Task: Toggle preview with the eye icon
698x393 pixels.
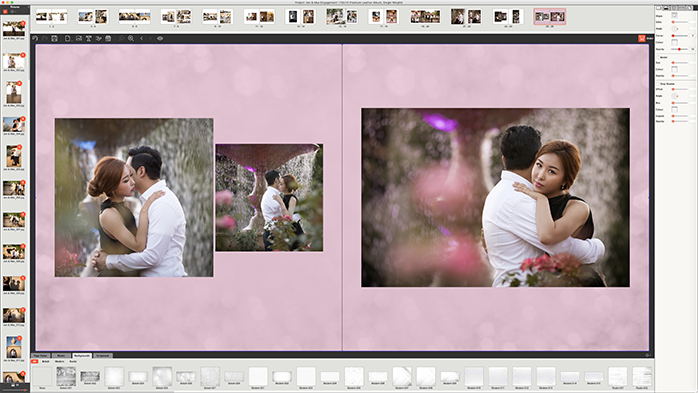Action: point(160,39)
